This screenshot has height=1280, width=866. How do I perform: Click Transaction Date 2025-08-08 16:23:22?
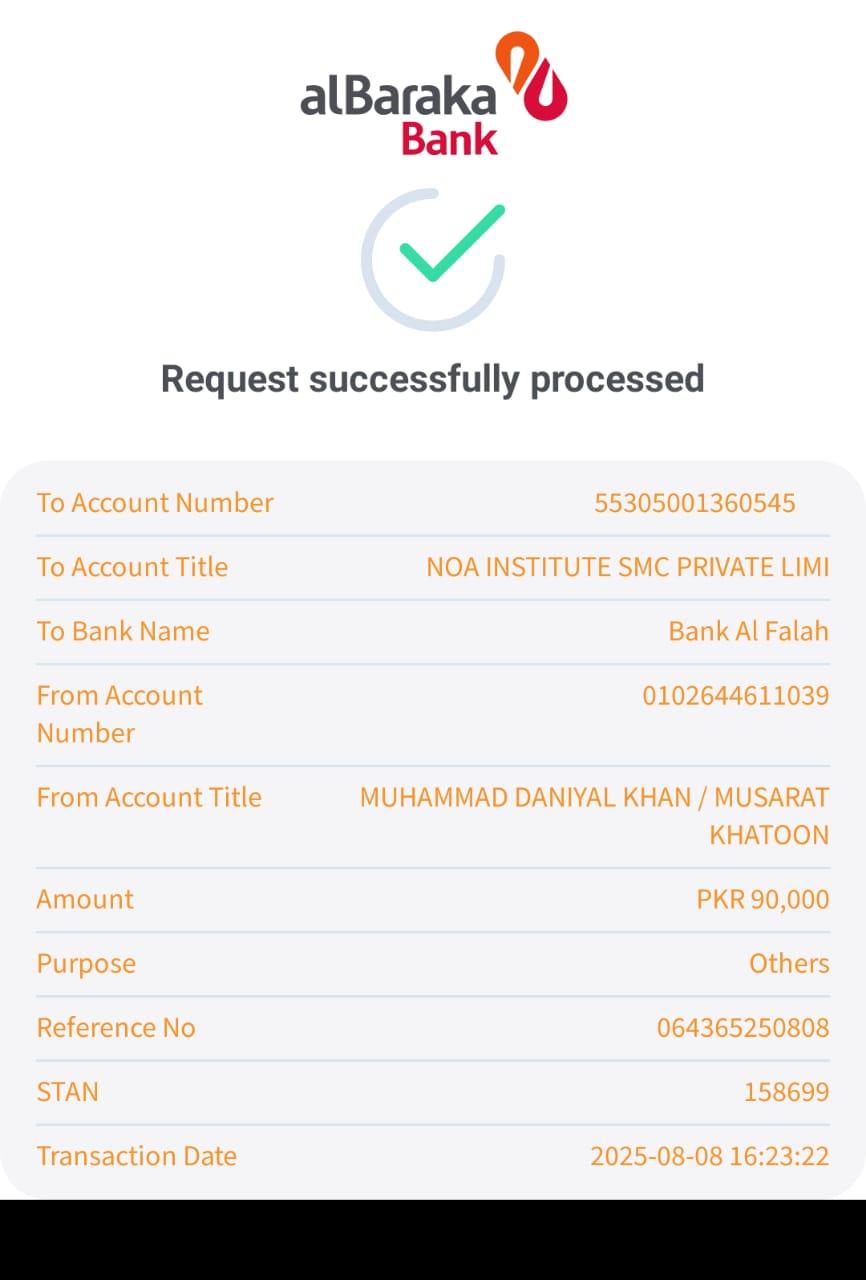tap(709, 1156)
